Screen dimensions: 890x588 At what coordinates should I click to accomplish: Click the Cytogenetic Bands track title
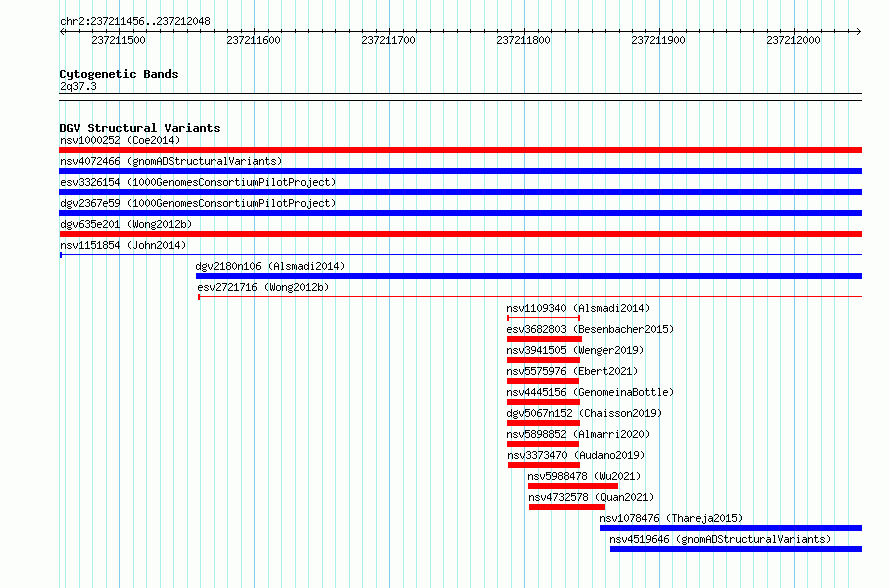(x=119, y=74)
